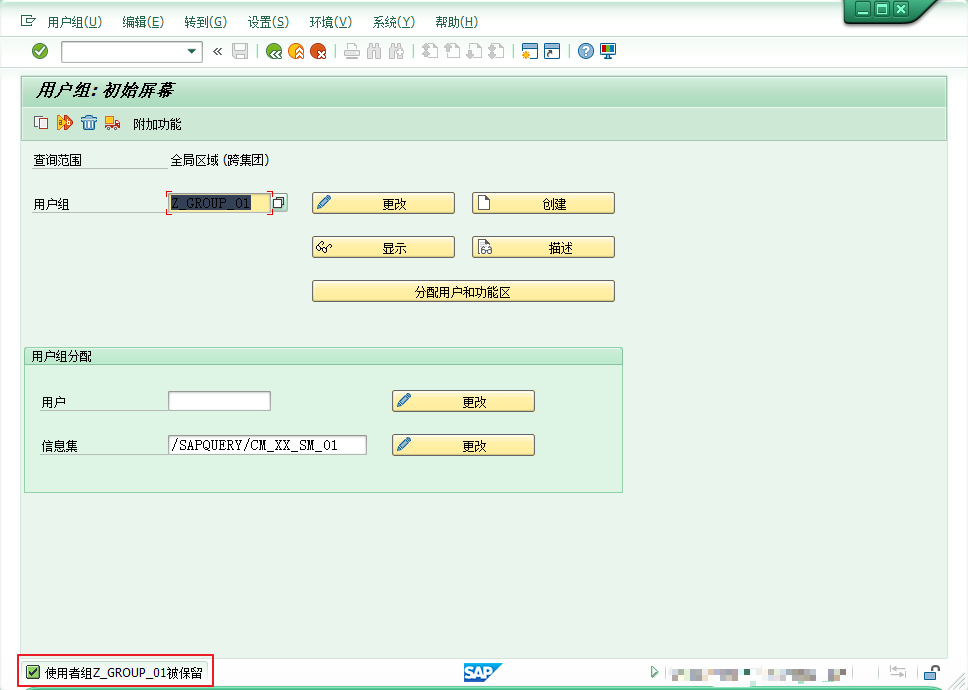Viewport: 968px width, 690px height.
Task: Expand the status bar system info triangle
Action: tap(654, 672)
